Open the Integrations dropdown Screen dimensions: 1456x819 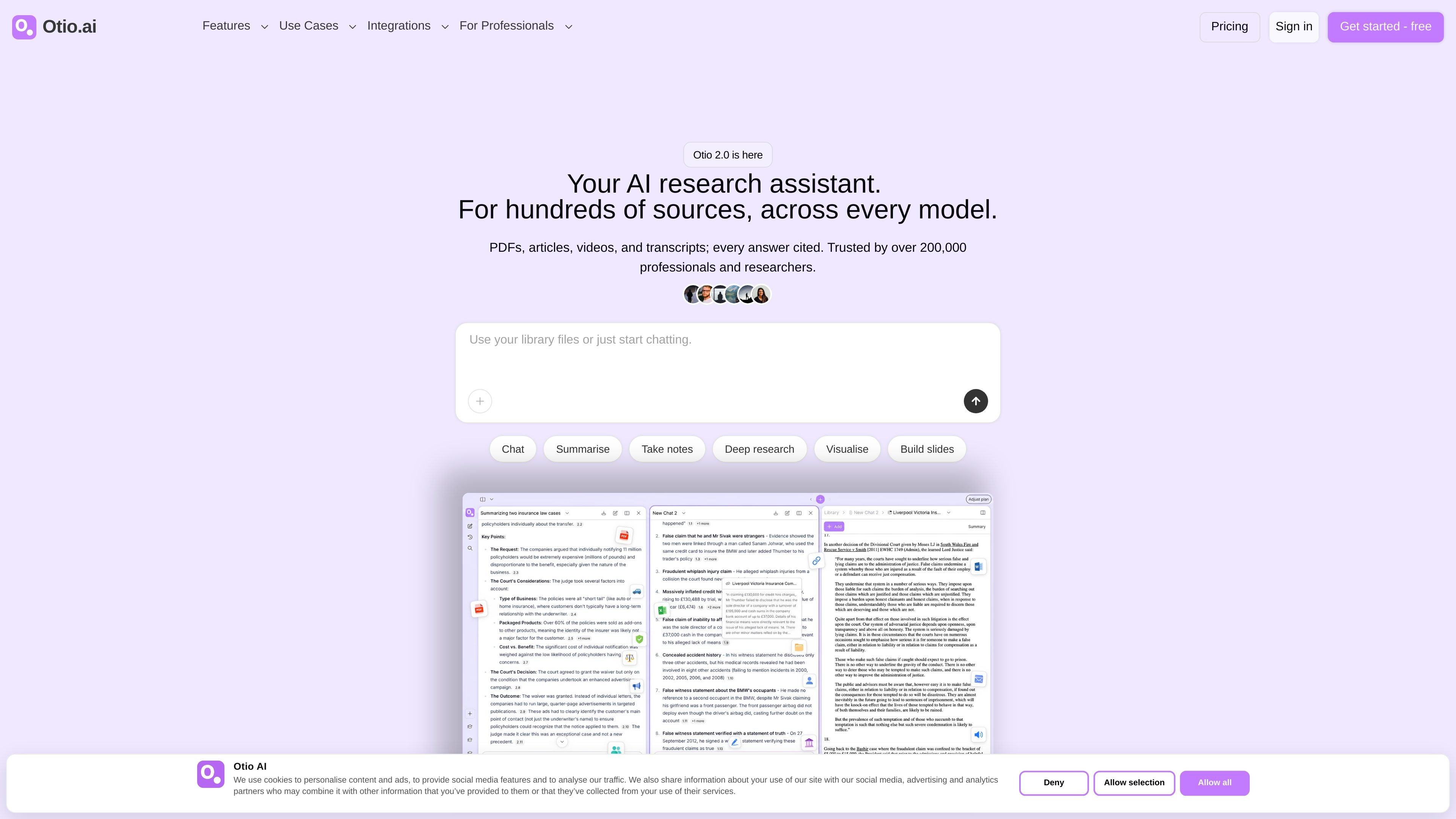pos(408,26)
